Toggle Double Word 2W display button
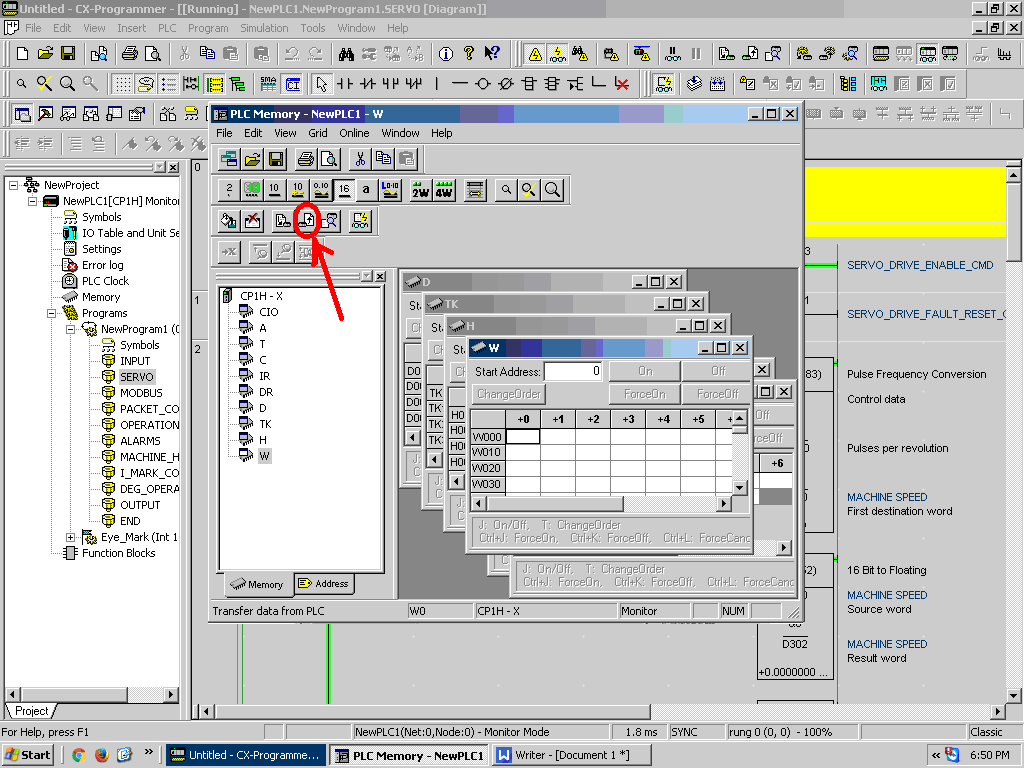 tap(421, 190)
